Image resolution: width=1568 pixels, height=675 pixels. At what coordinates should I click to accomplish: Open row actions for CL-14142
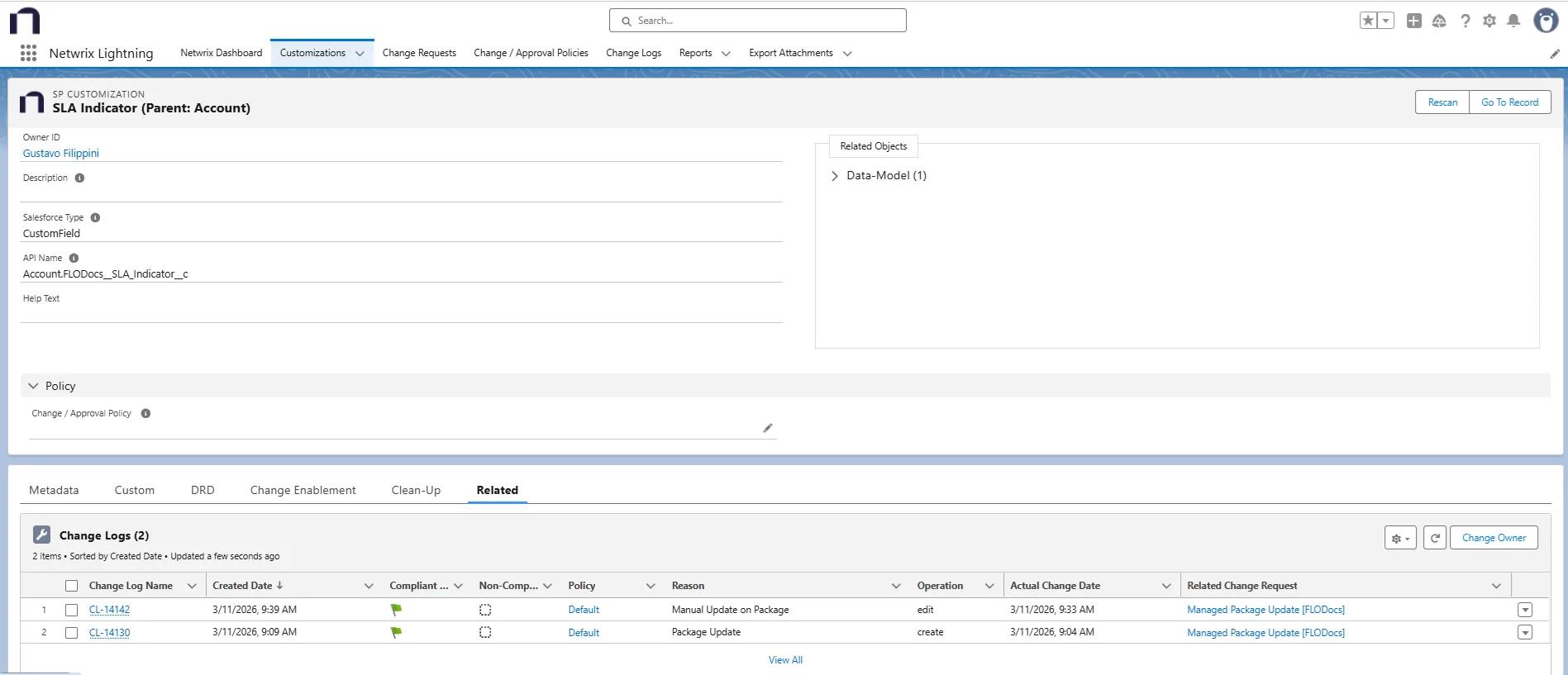click(x=1525, y=610)
